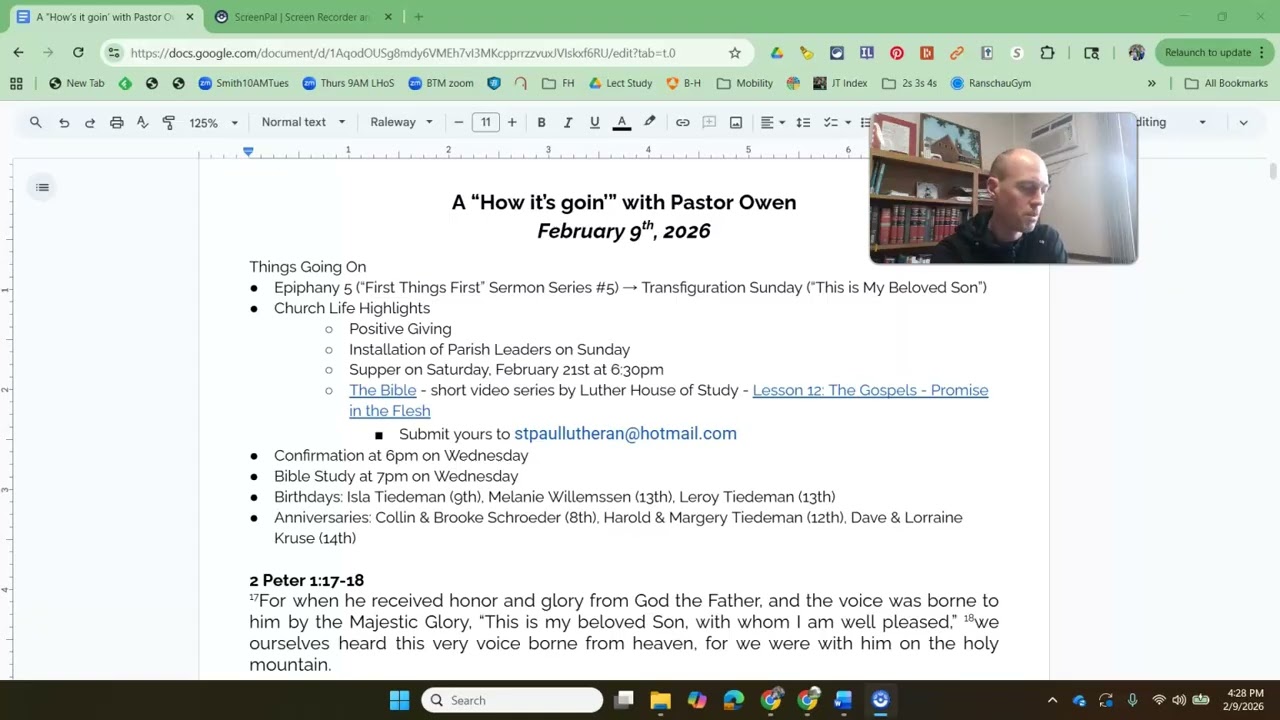
Task: Print the document
Action: click(x=116, y=122)
